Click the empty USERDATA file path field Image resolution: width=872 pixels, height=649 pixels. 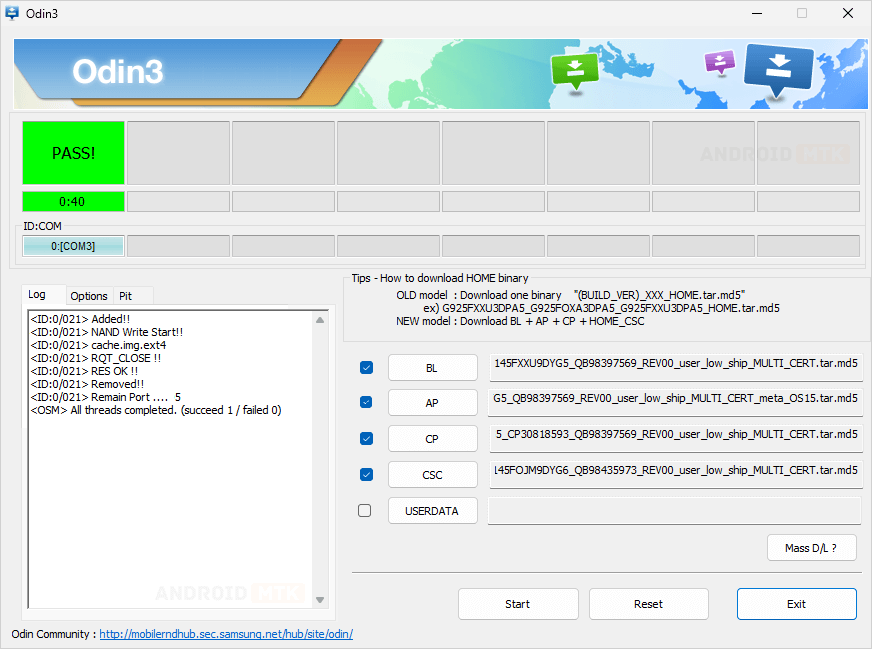[x=674, y=511]
